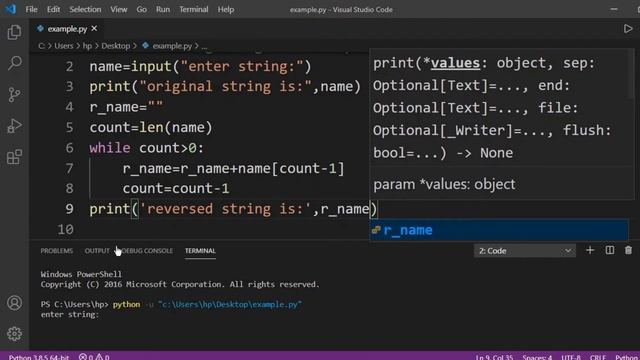
Task: Switch to the PROBLEMS panel tab
Action: 57,251
